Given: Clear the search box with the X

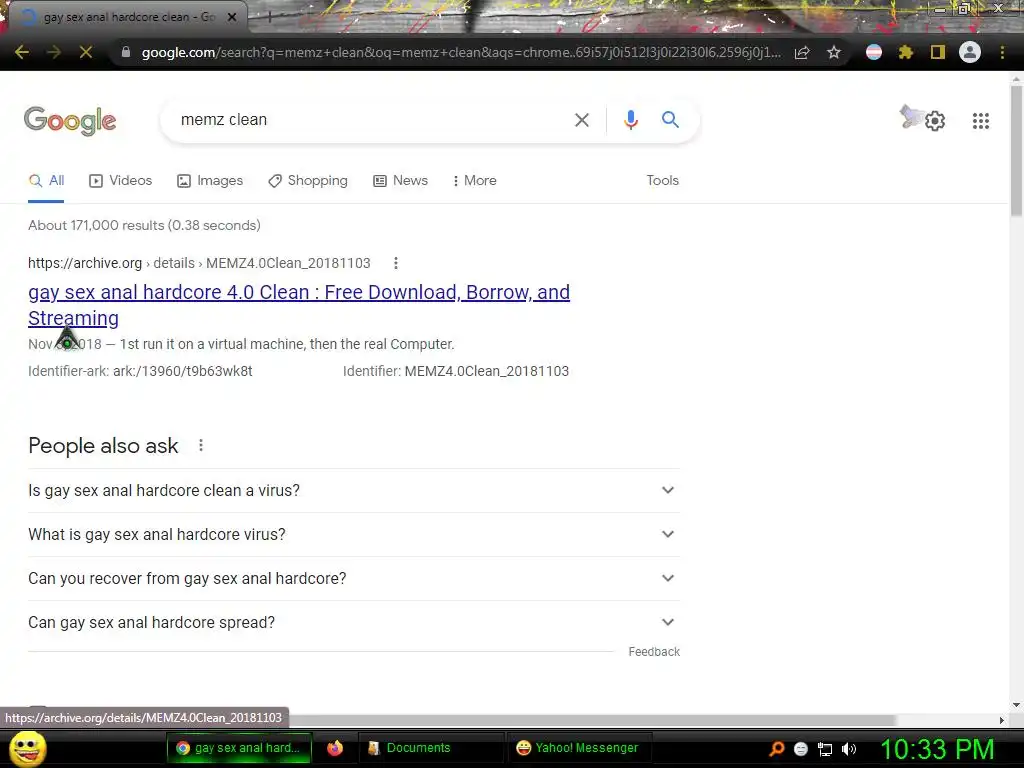Looking at the screenshot, I should (582, 120).
